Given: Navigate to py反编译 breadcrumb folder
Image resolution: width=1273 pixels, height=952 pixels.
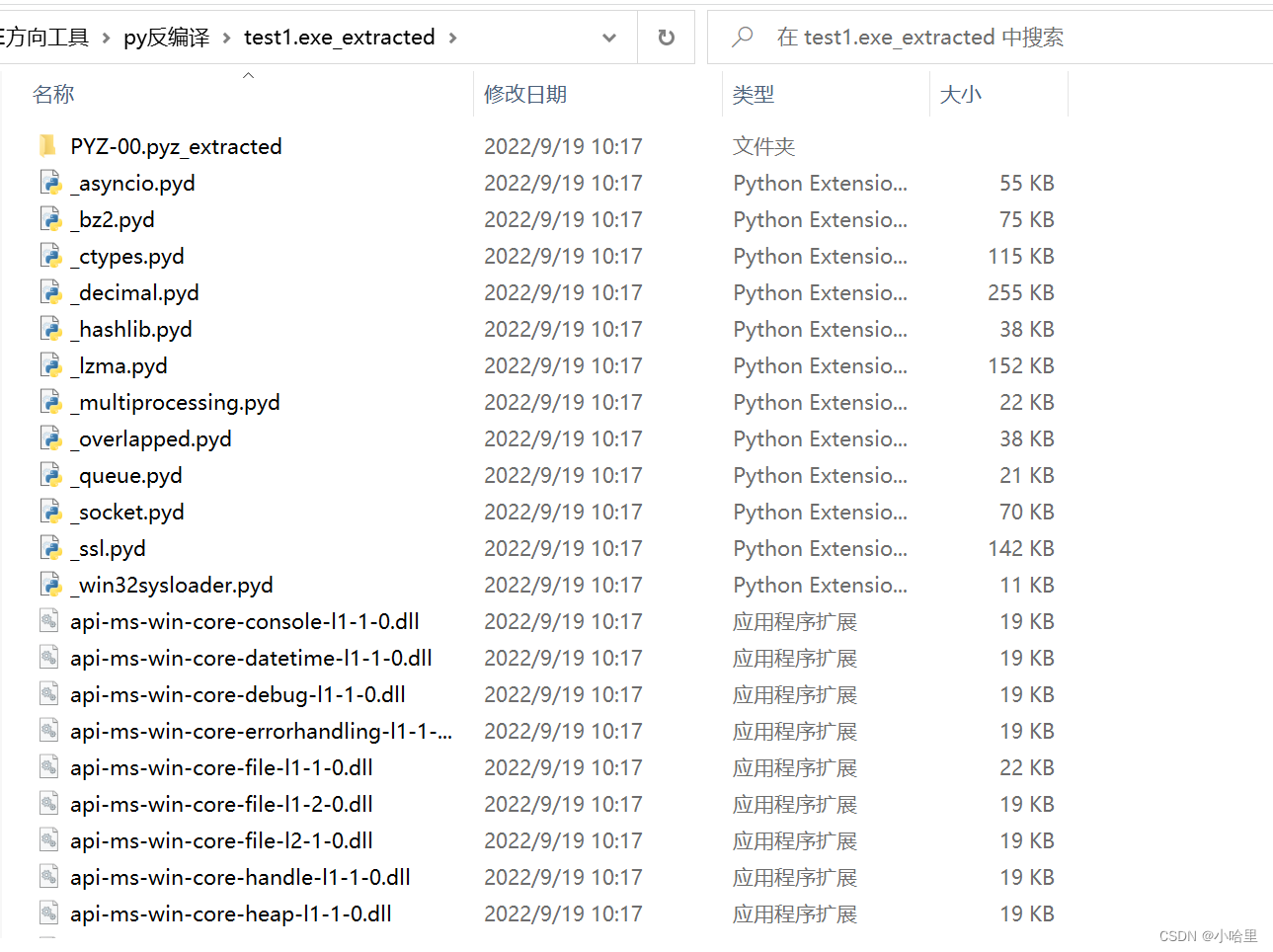Looking at the screenshot, I should coord(167,38).
